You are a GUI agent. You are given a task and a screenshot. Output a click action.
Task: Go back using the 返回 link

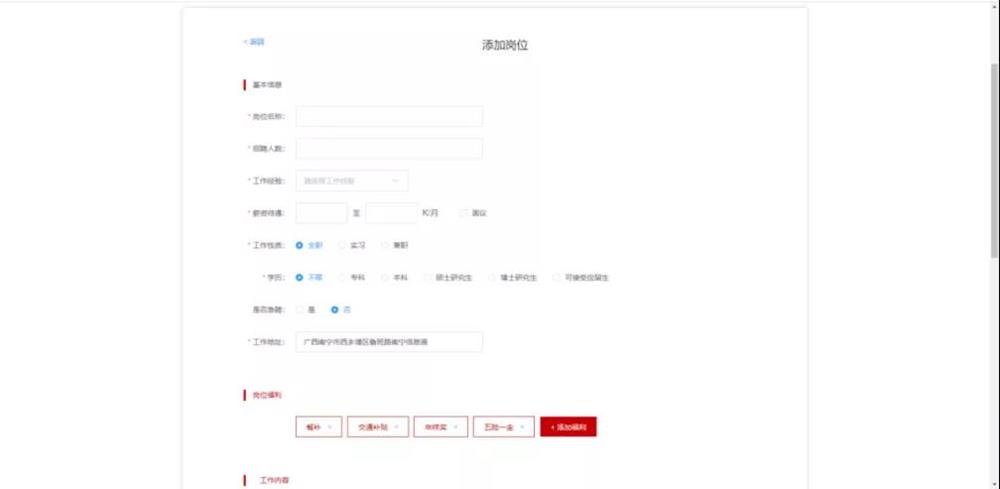pos(254,42)
